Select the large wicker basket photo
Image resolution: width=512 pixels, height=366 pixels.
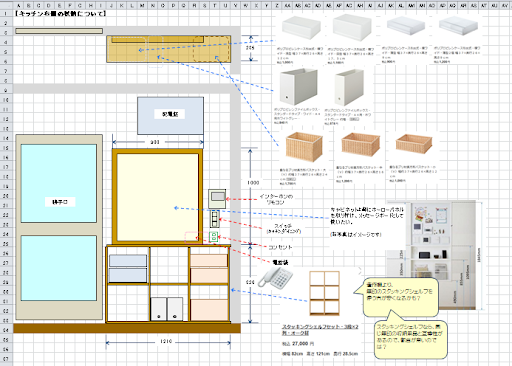304,147
